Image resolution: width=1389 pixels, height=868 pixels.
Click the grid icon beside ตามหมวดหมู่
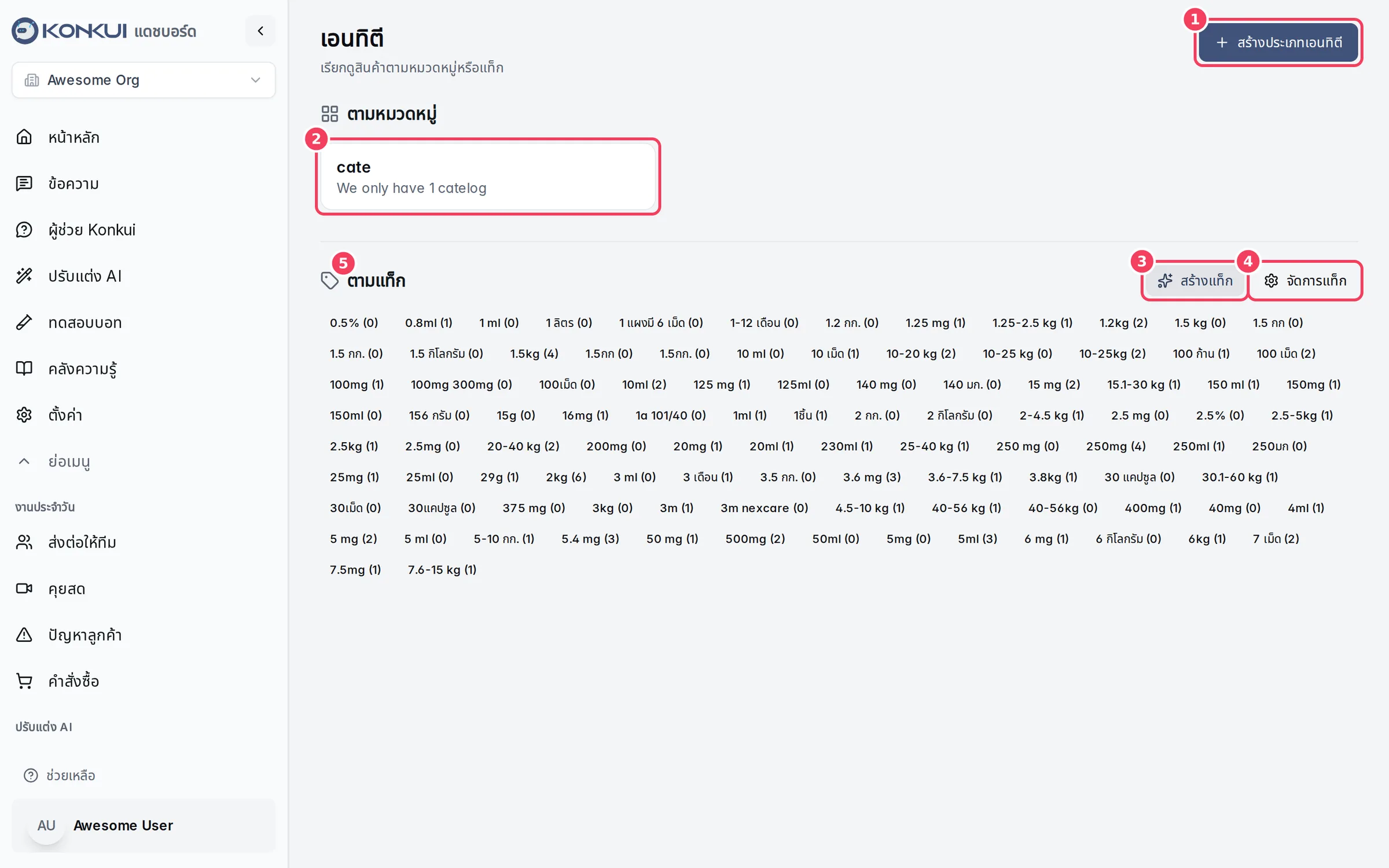[330, 113]
